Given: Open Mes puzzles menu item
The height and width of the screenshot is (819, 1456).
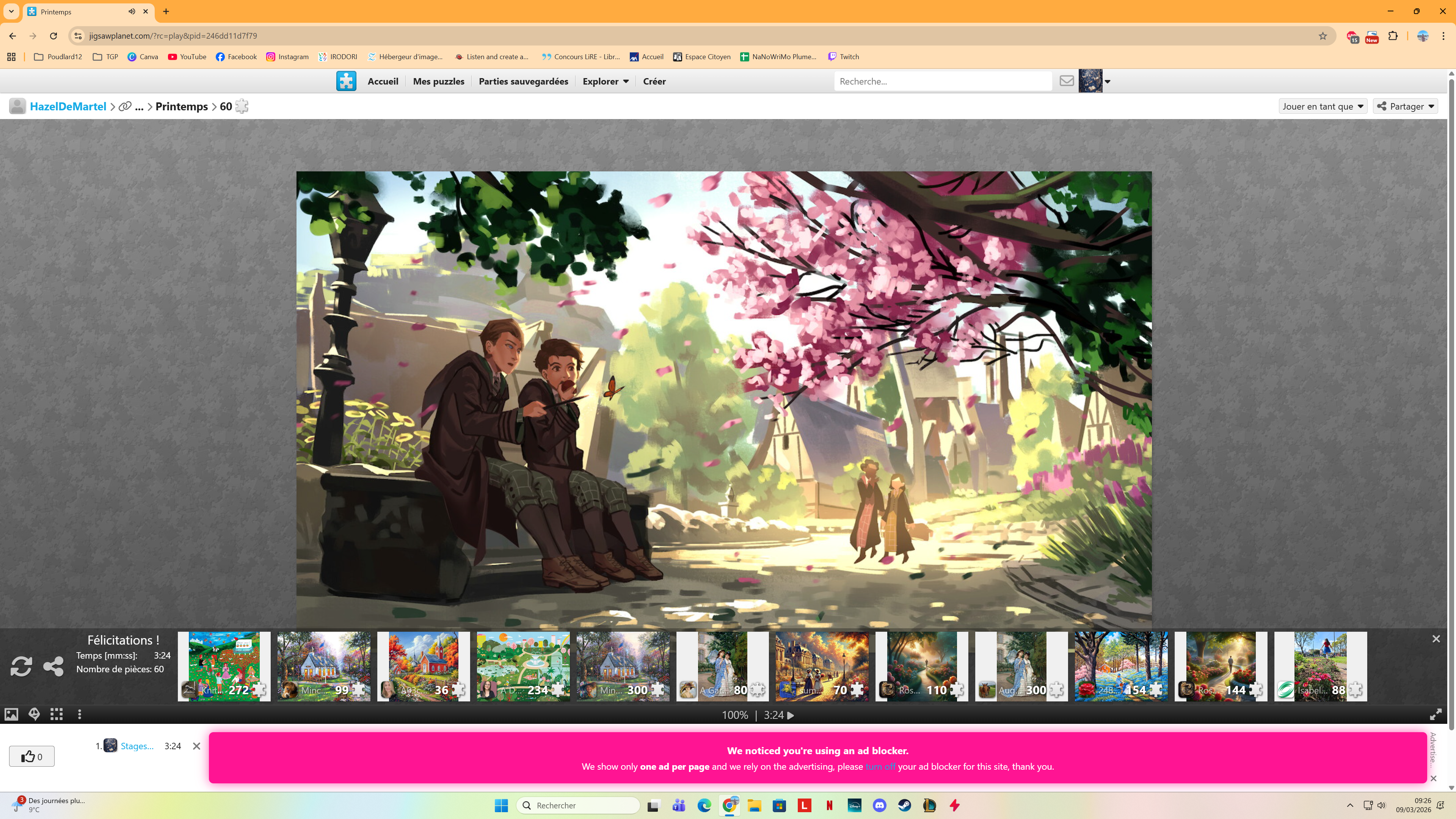Looking at the screenshot, I should point(438,82).
